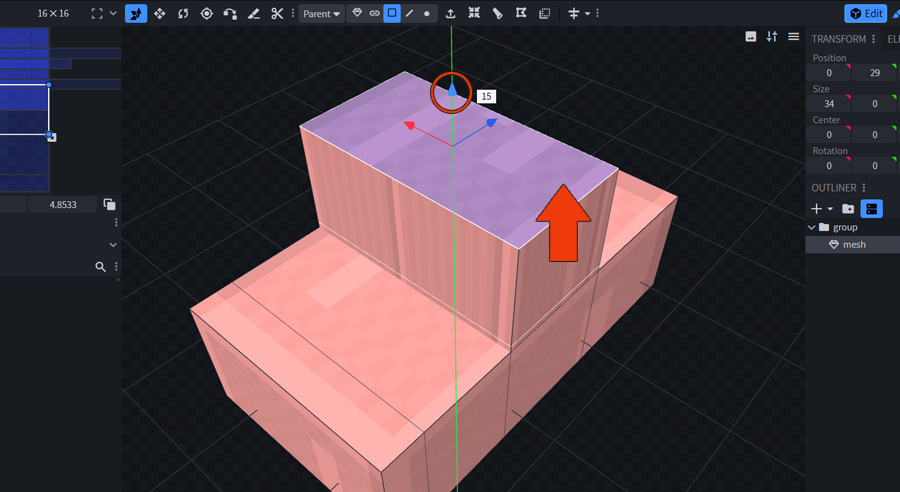Click the blue Y-axis gizmo arrow

point(452,90)
